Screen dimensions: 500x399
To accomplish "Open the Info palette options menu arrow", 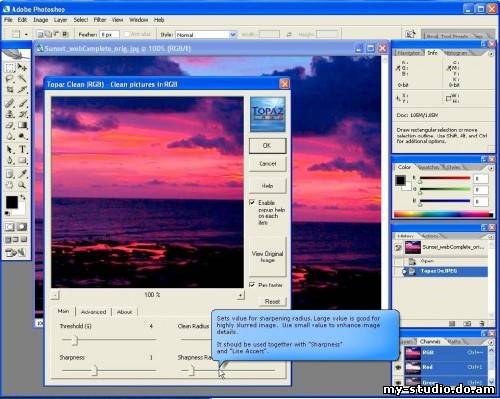I will 491,54.
